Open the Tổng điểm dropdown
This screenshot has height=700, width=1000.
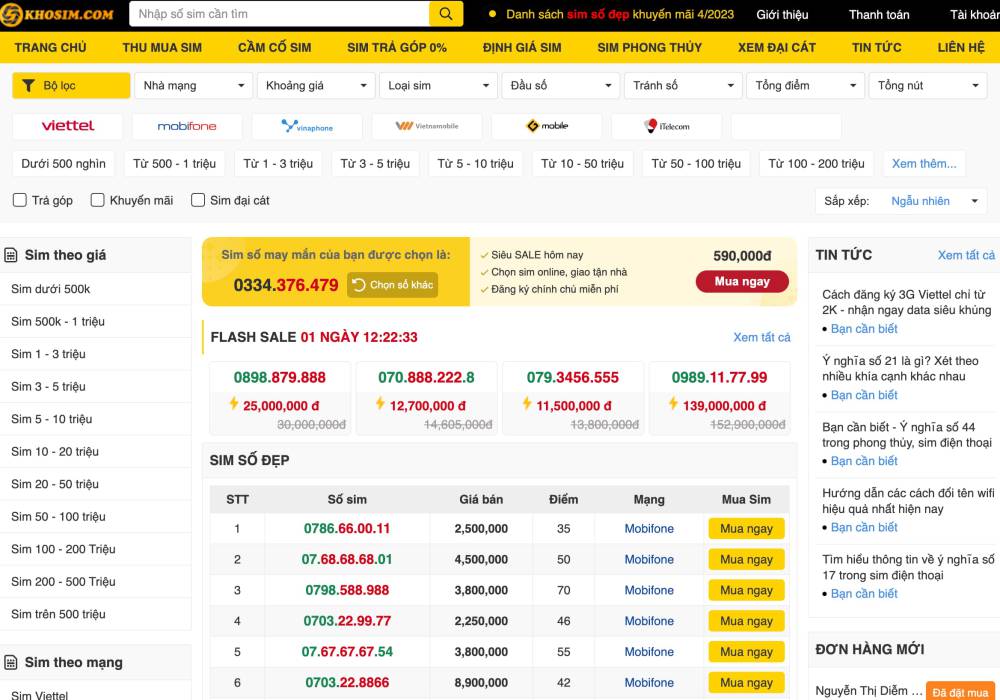click(805, 85)
